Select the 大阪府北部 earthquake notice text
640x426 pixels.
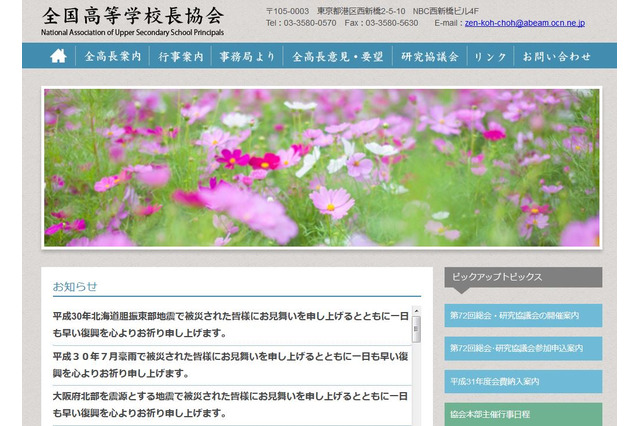[231, 404]
